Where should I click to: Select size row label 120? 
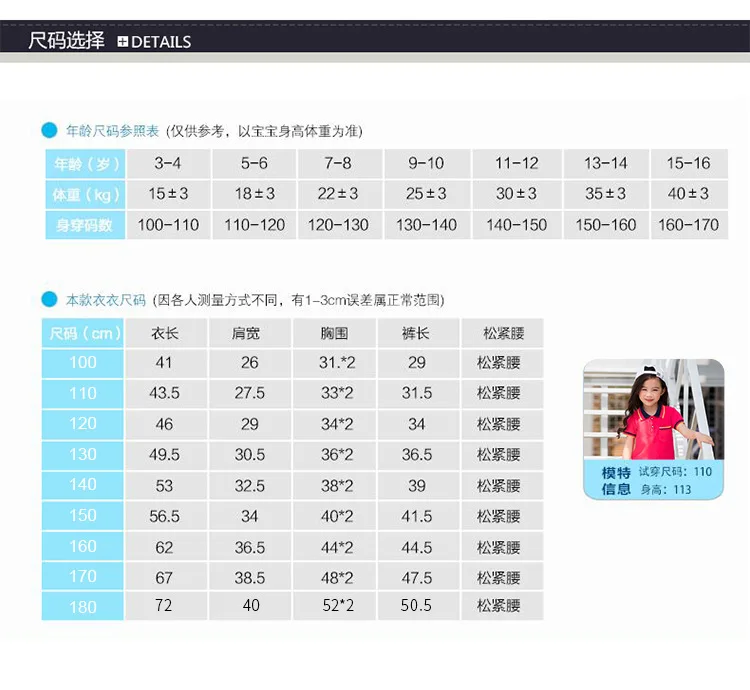tap(83, 425)
